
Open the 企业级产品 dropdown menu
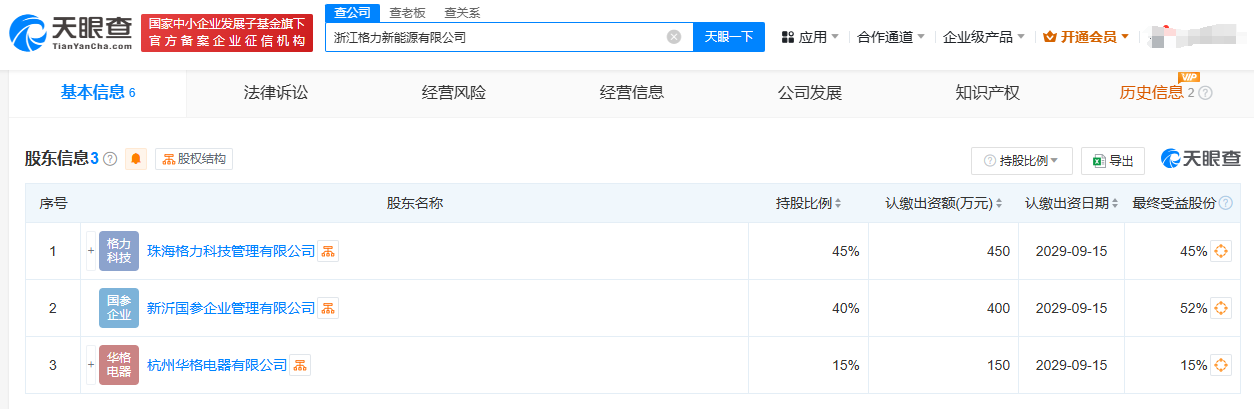pyautogui.click(x=984, y=37)
